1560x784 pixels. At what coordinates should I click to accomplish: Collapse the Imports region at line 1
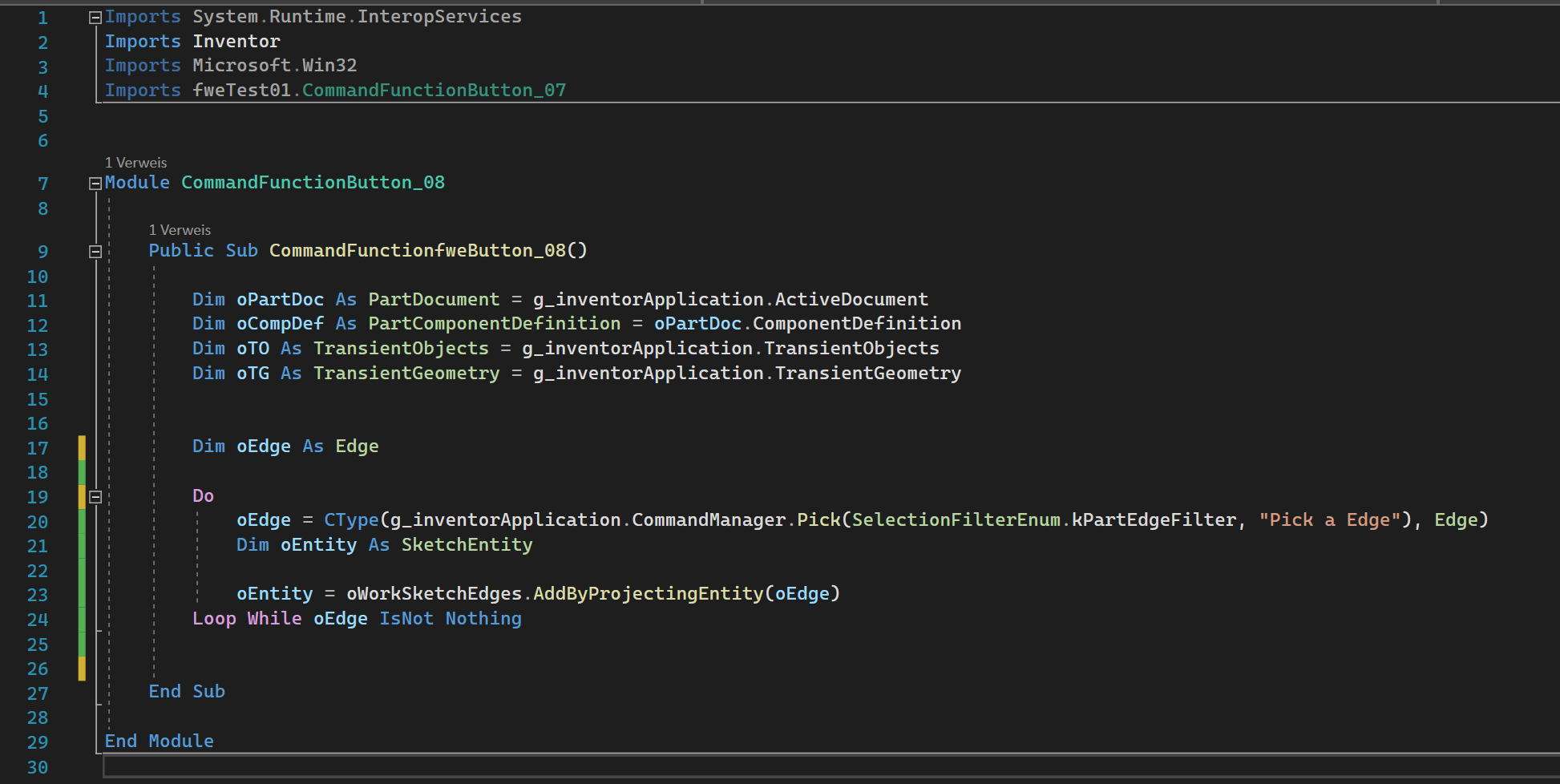pos(95,18)
